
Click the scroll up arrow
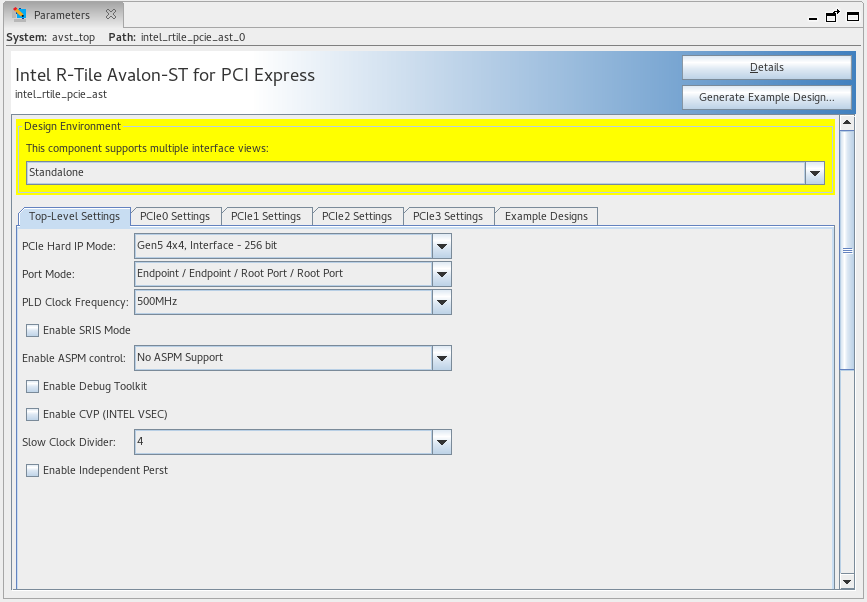tap(847, 124)
